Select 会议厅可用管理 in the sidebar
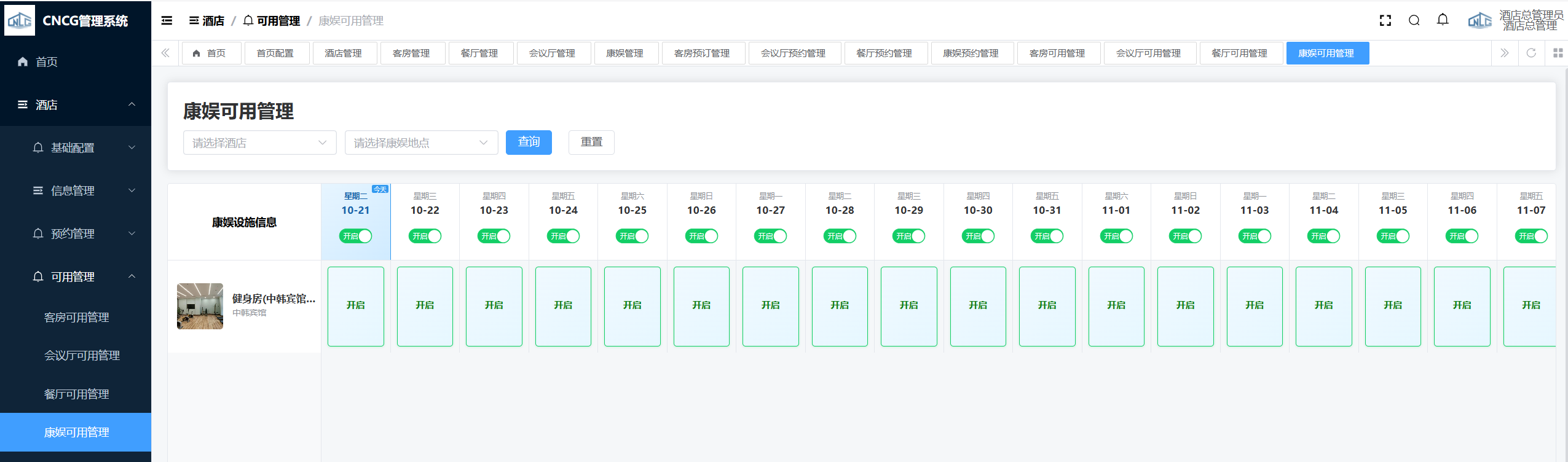The width and height of the screenshot is (1568, 462). point(82,356)
